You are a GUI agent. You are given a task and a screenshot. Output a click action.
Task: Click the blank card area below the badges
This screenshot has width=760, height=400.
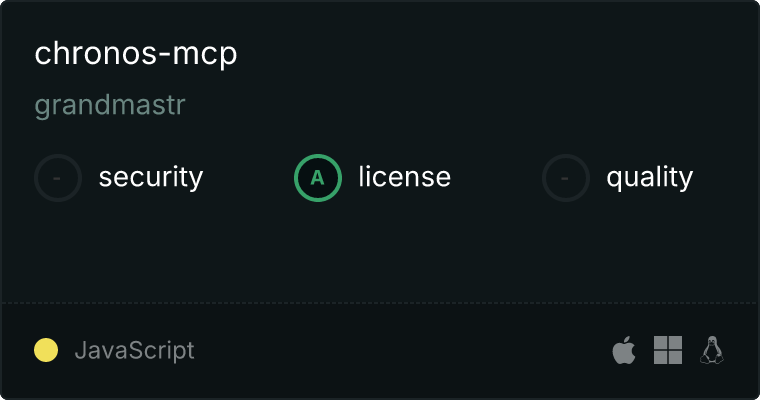[380, 252]
